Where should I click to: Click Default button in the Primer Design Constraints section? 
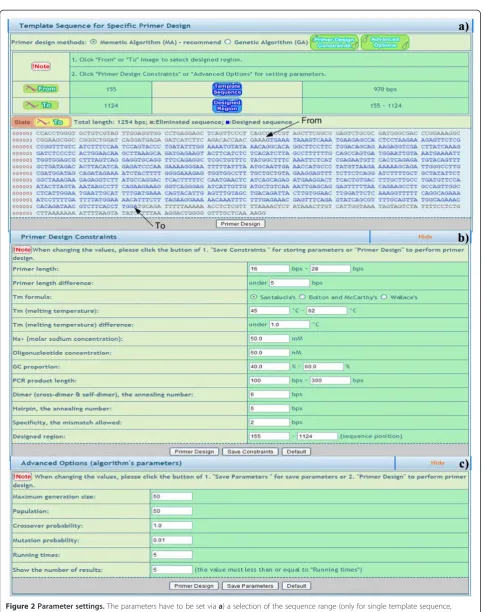pos(296,452)
